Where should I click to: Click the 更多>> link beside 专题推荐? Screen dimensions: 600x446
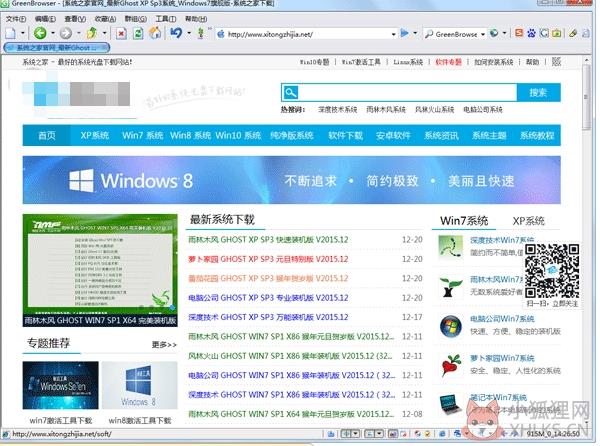click(x=164, y=345)
